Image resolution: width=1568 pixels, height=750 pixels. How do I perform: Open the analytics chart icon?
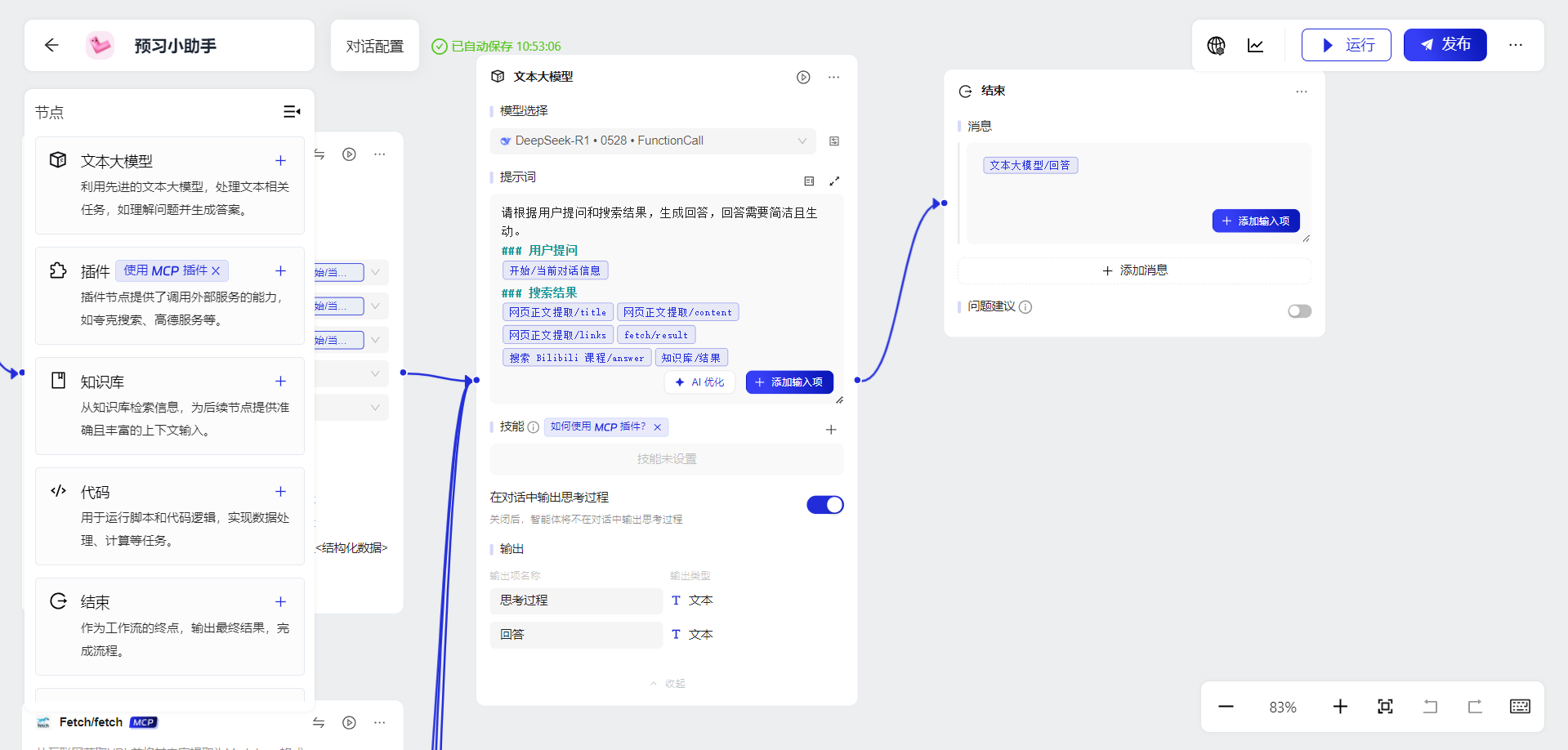1256,45
